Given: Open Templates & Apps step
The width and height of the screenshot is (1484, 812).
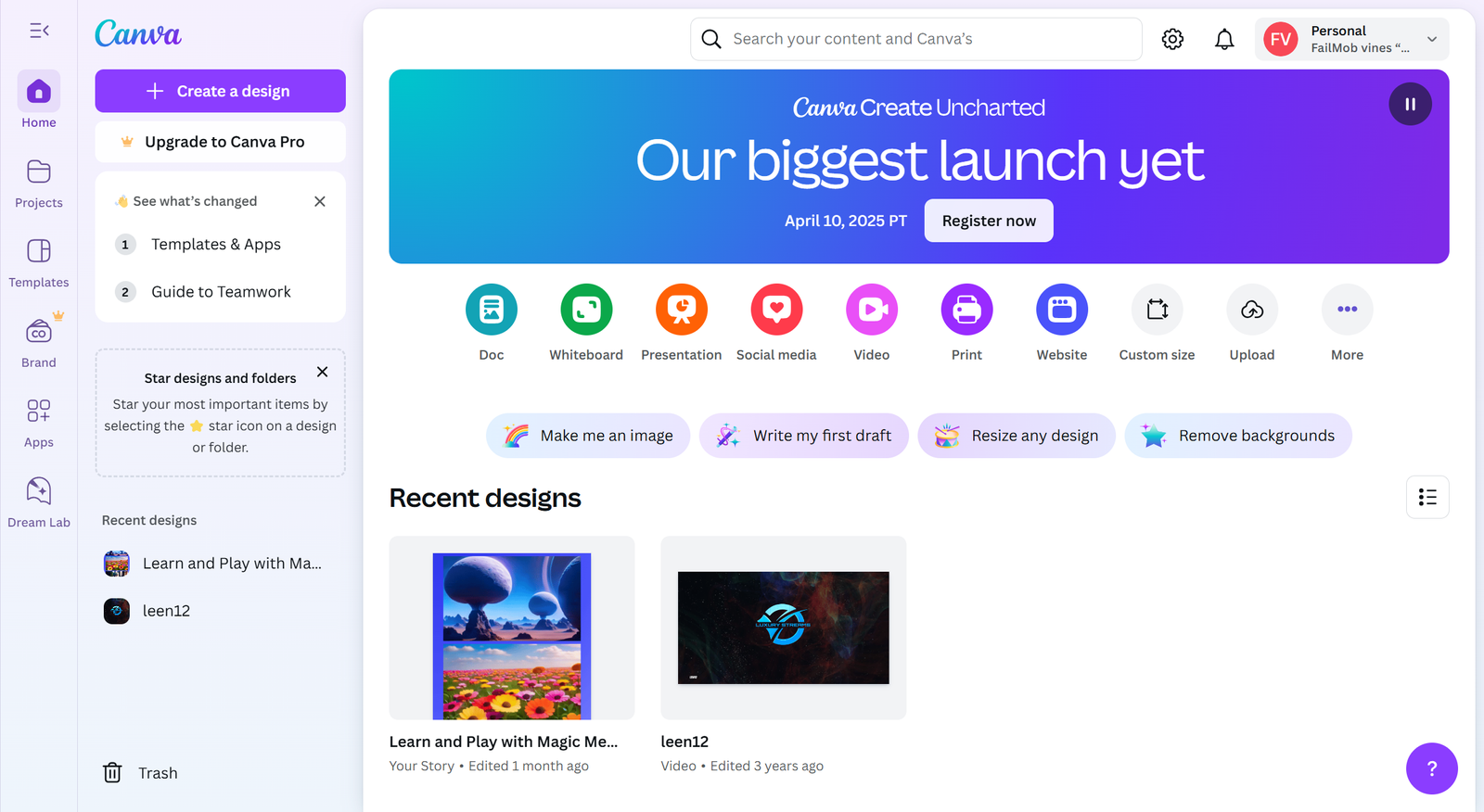Looking at the screenshot, I should [x=220, y=245].
